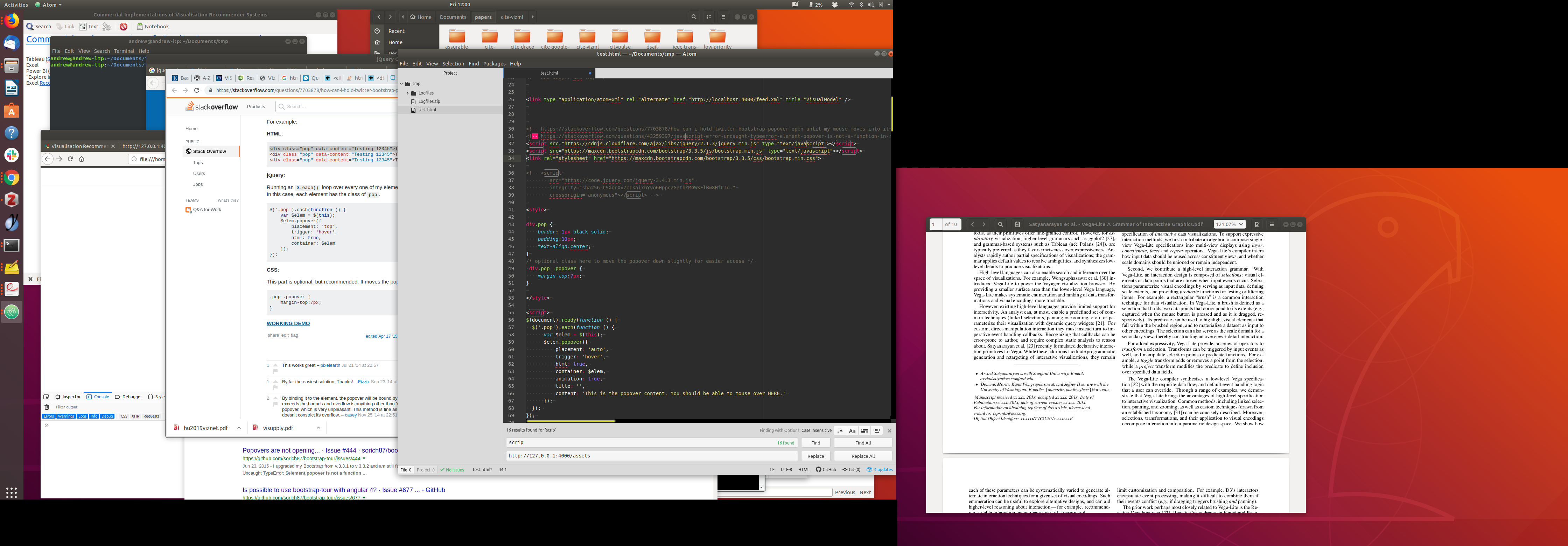Expand the Logfiles folder in project tree
This screenshot has width=1568, height=546.
pos(408,93)
